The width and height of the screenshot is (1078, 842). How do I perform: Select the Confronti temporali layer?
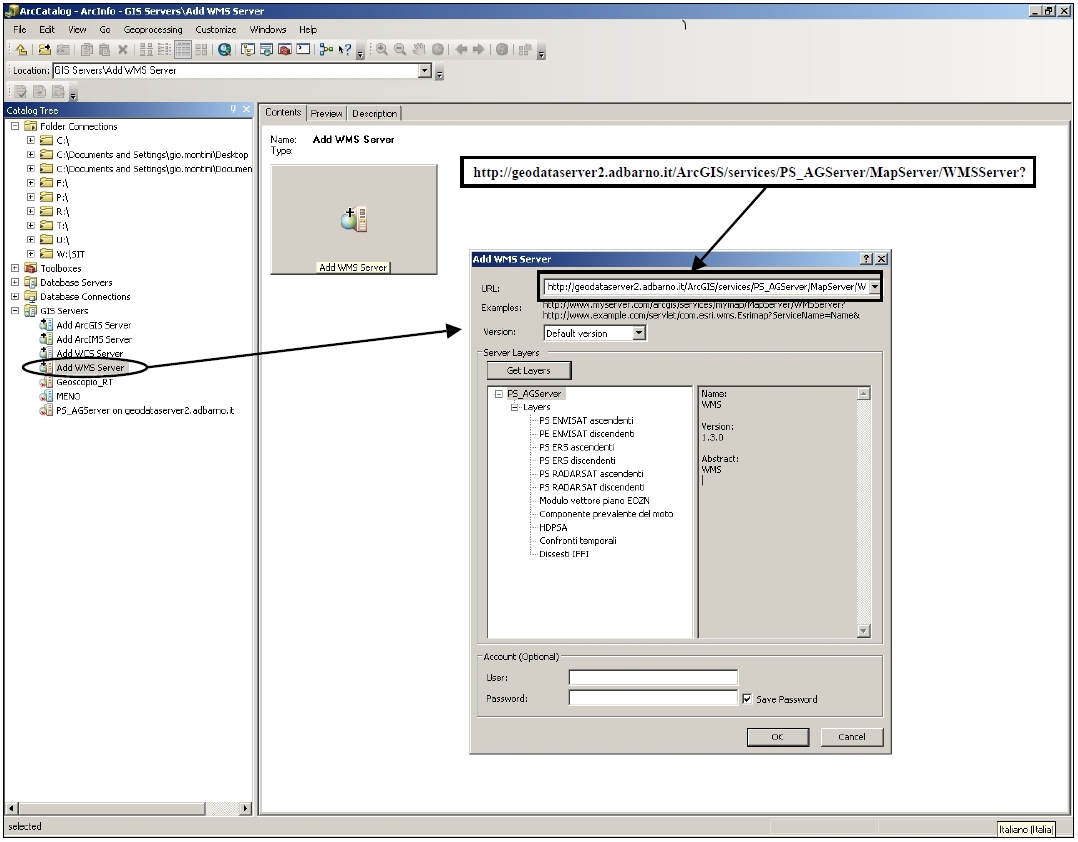[578, 541]
